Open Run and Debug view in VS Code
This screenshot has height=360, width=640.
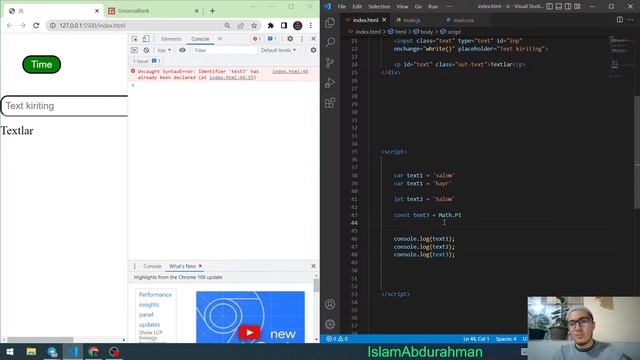coord(330,82)
